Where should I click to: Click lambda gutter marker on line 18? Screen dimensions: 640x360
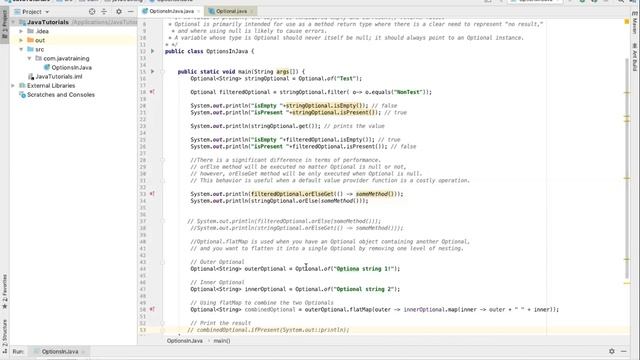coord(152,92)
